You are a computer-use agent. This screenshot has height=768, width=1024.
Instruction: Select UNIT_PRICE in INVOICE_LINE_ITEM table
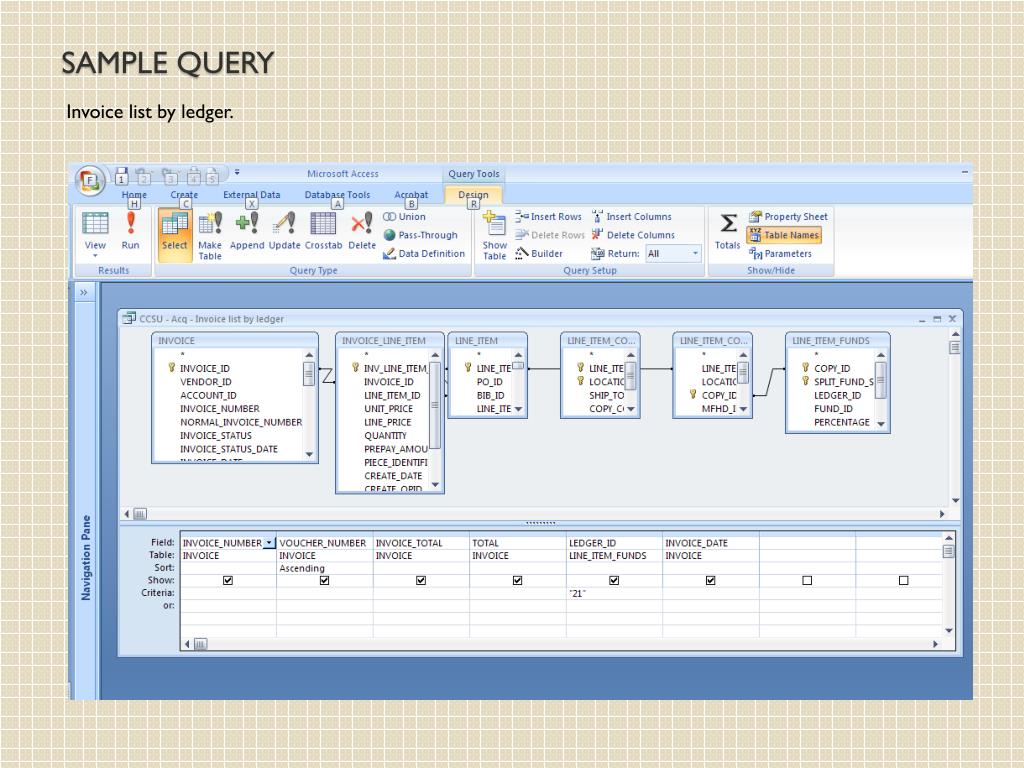click(389, 409)
